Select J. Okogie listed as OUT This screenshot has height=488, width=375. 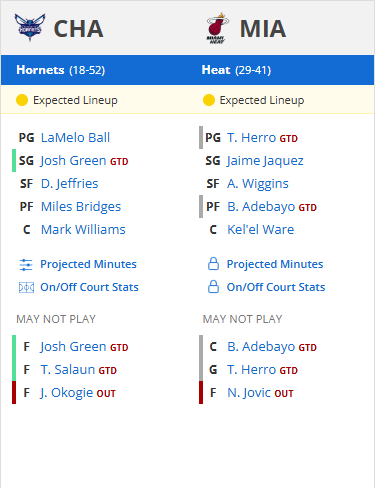tap(66, 393)
